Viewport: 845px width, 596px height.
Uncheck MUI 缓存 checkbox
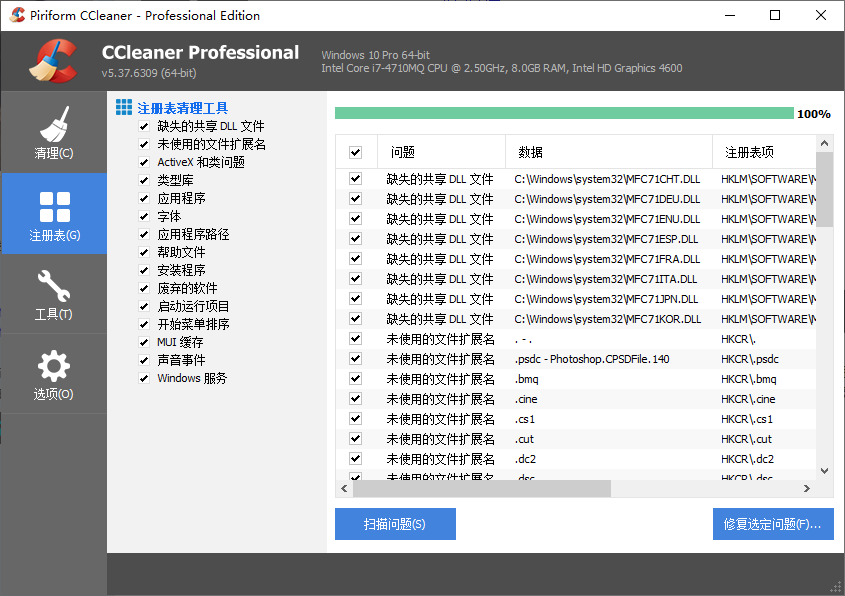pos(144,342)
